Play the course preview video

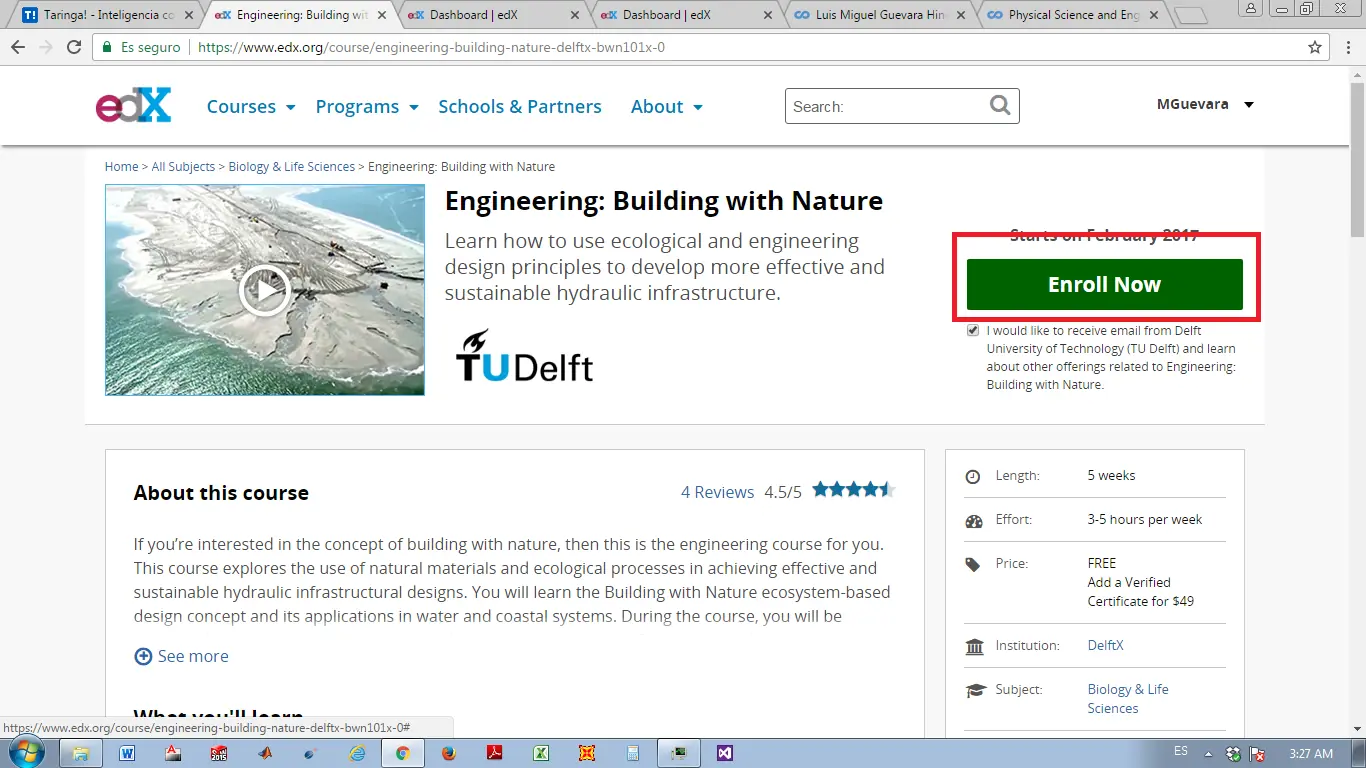[264, 291]
